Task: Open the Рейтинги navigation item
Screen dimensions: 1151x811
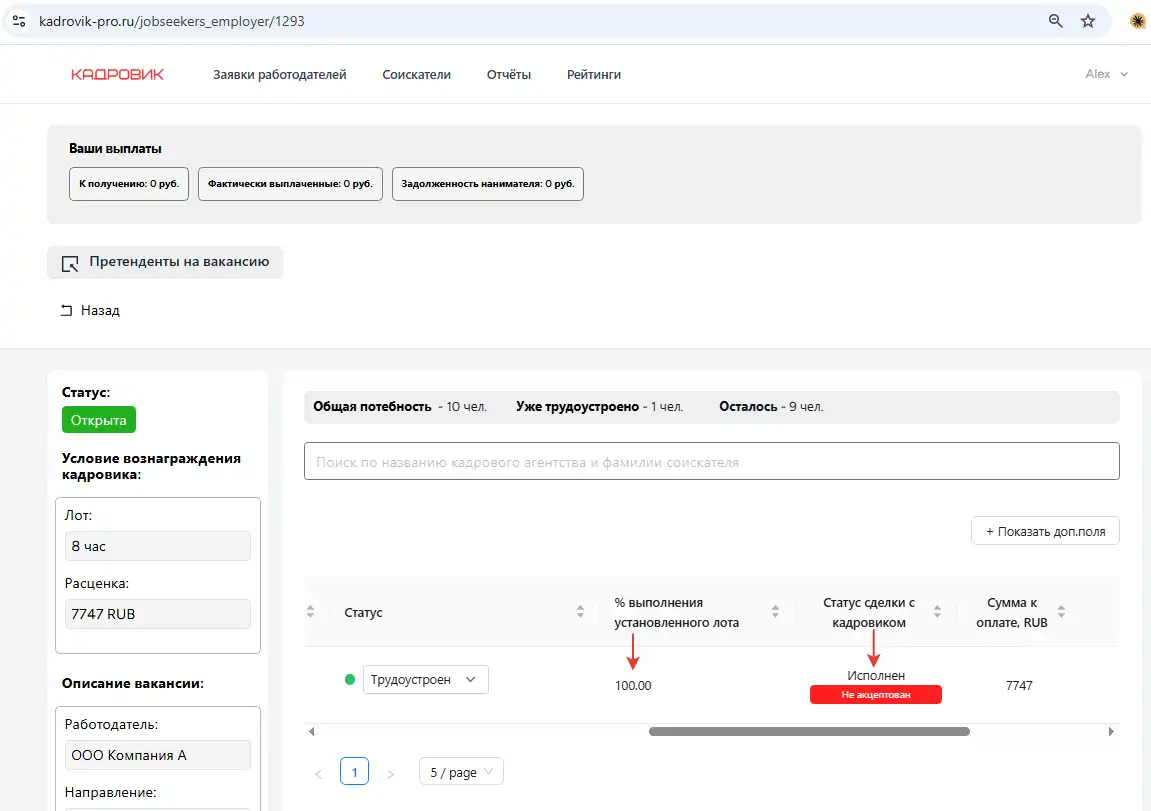Action: click(x=593, y=74)
